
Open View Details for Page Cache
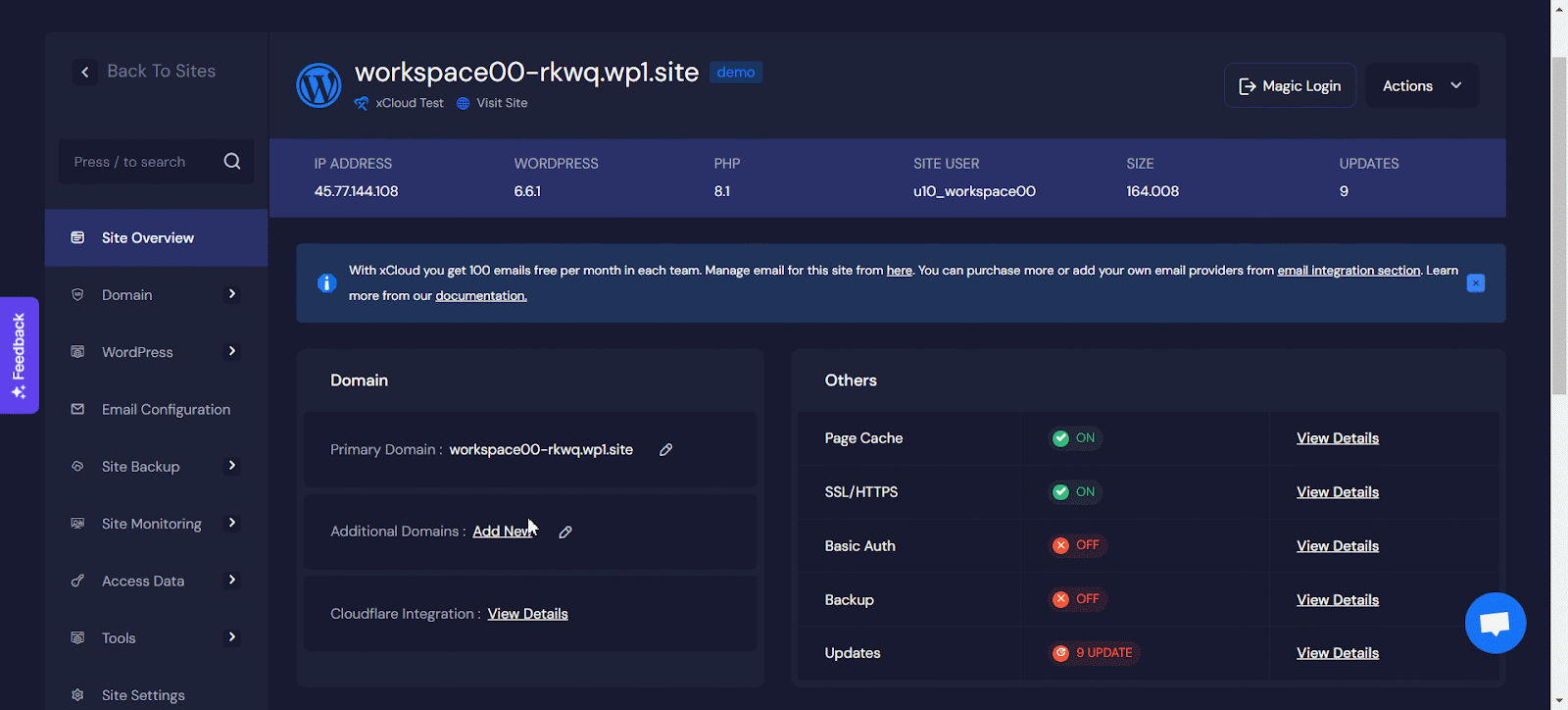click(1338, 438)
